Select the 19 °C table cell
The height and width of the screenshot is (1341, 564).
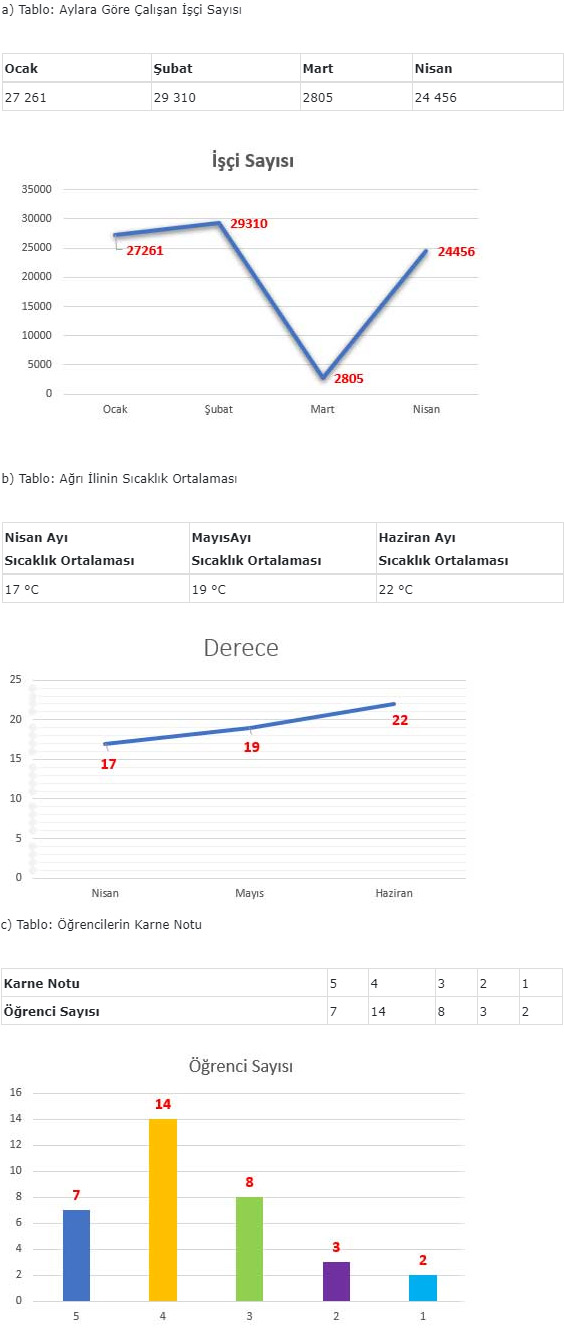point(282,589)
